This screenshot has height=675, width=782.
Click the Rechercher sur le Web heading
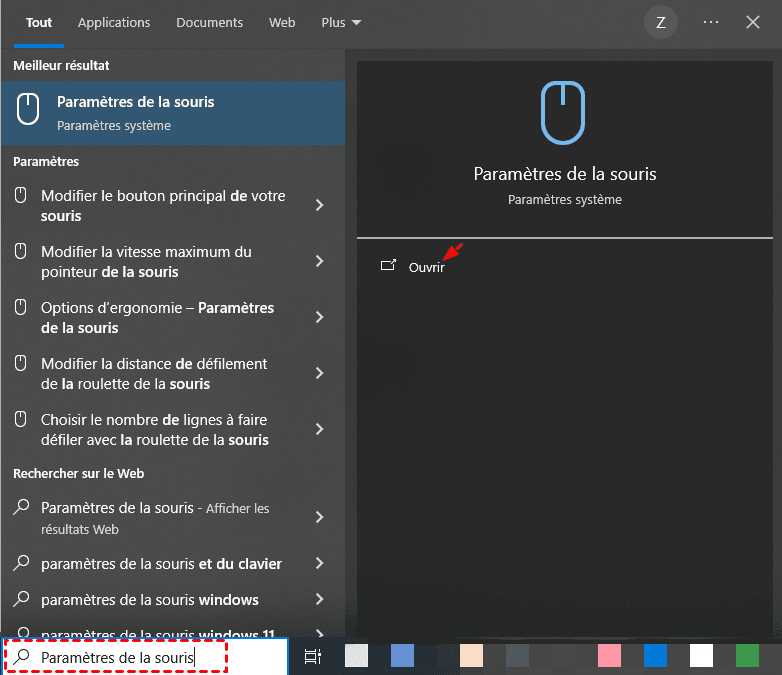(x=78, y=473)
